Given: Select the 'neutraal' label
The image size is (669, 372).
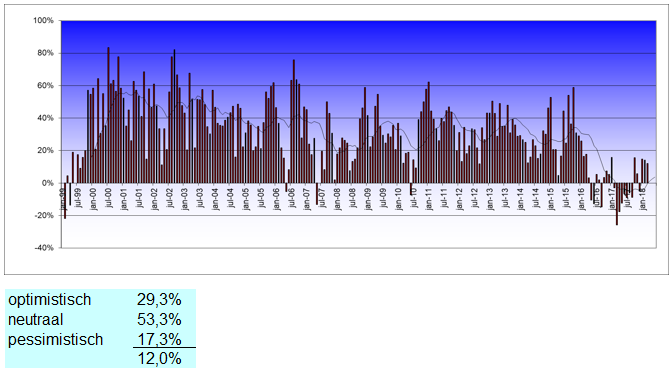Looking at the screenshot, I should coord(35,320).
